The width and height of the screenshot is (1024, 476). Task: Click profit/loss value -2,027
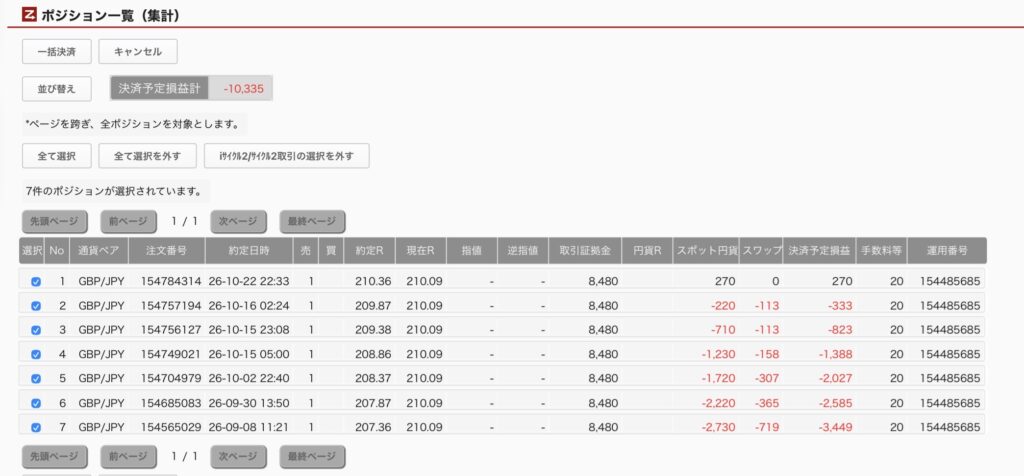834,379
